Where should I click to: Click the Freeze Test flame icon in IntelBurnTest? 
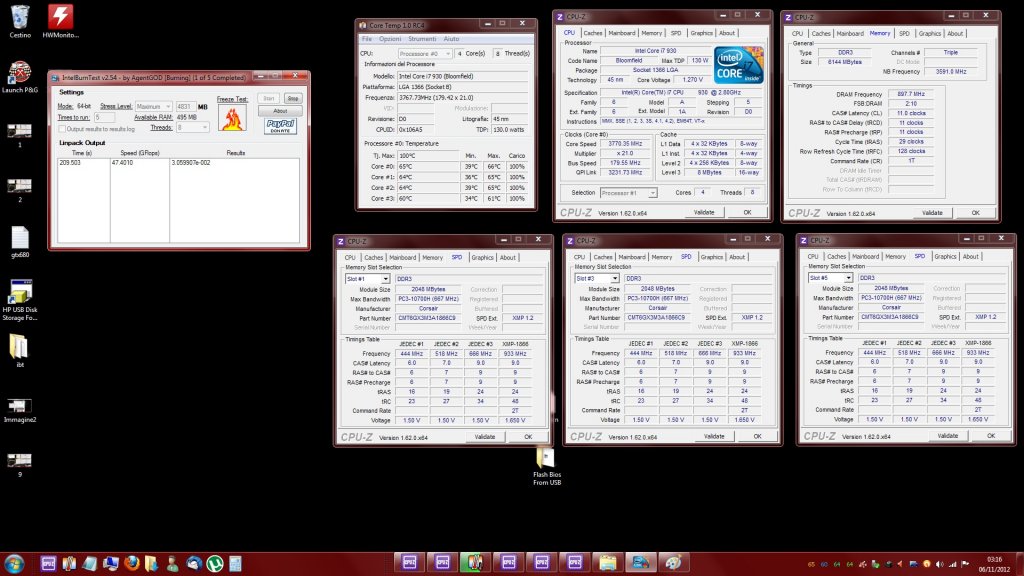[232, 119]
